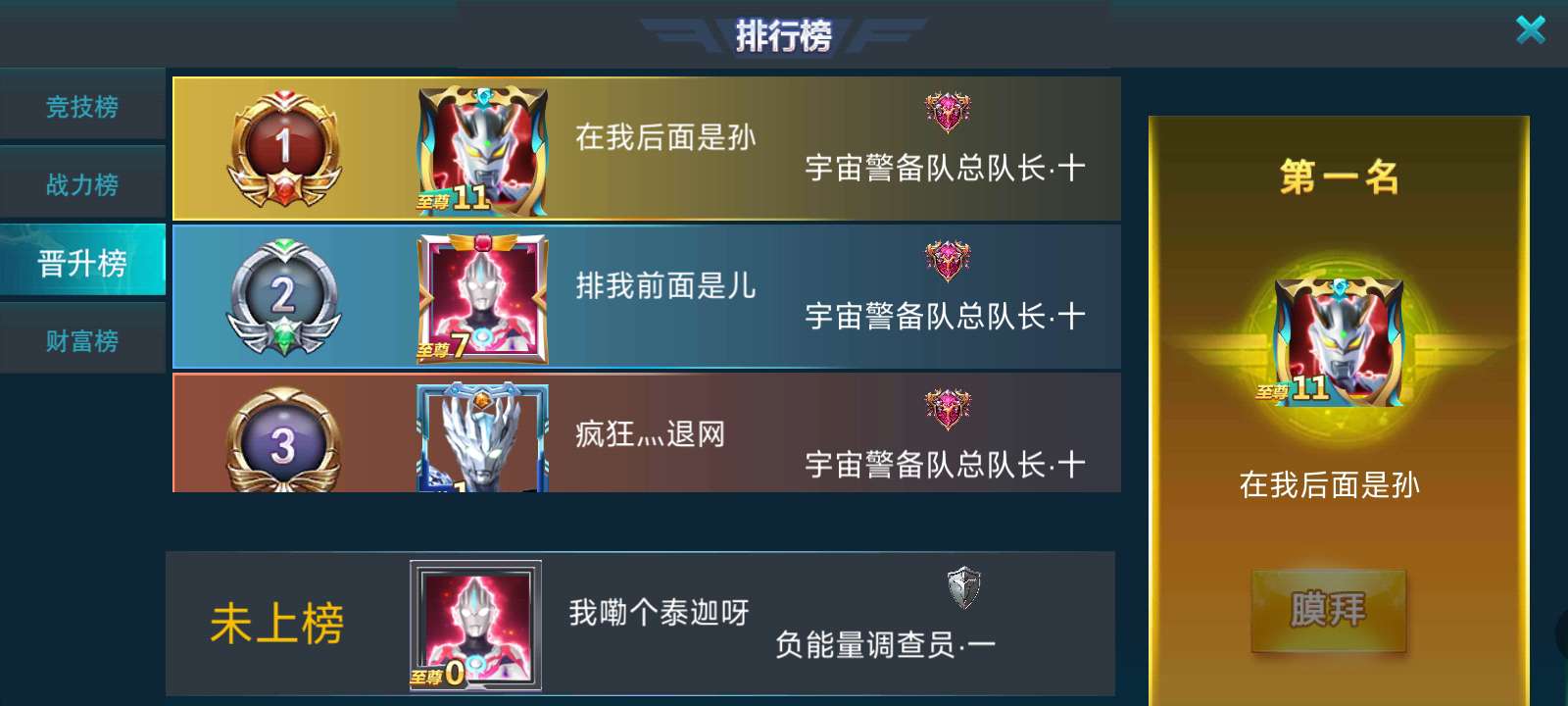Switch to the 财富榜 tab
Screen dimensions: 1568x706
[x=82, y=340]
